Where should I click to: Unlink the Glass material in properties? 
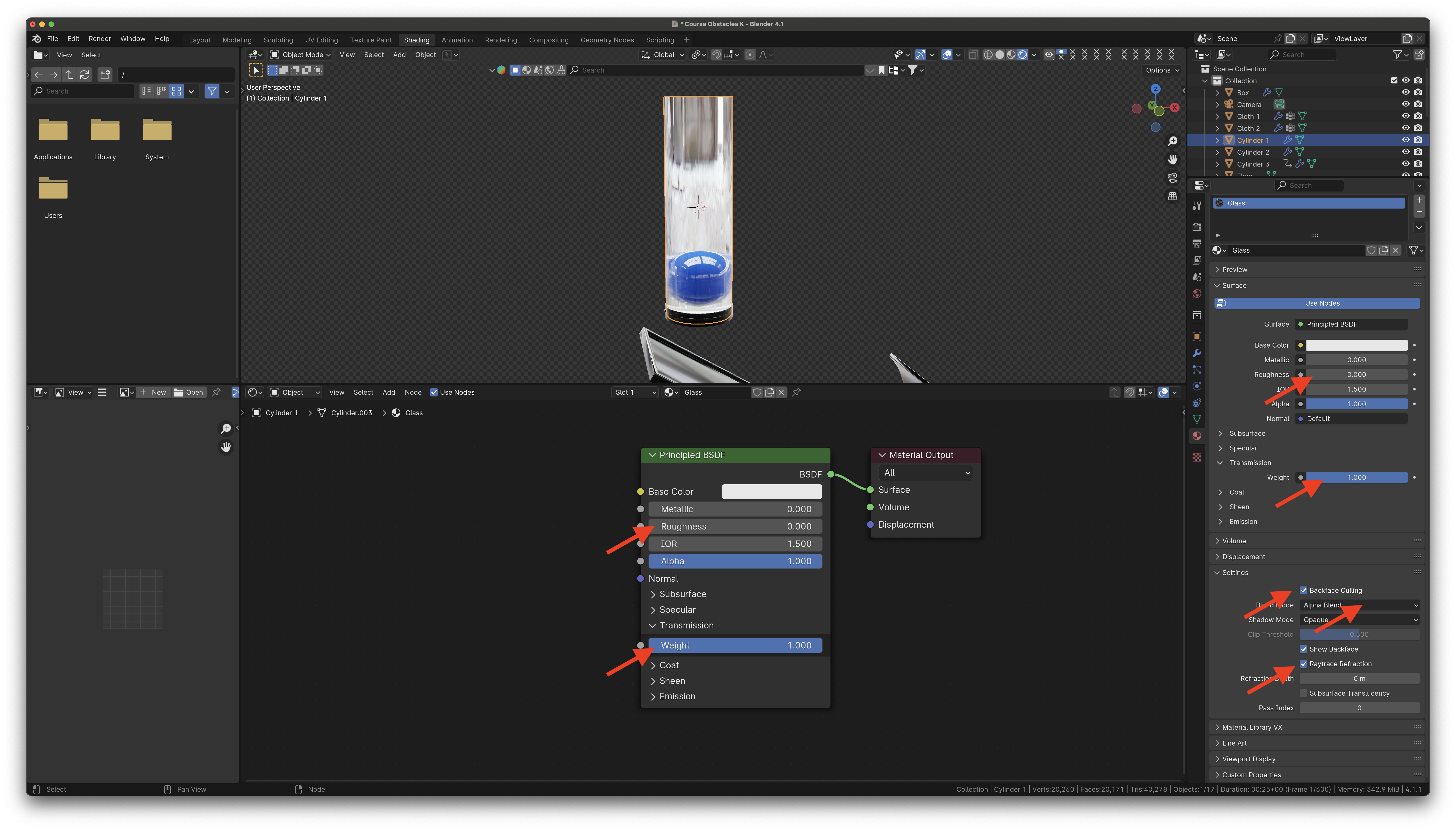coord(1395,250)
